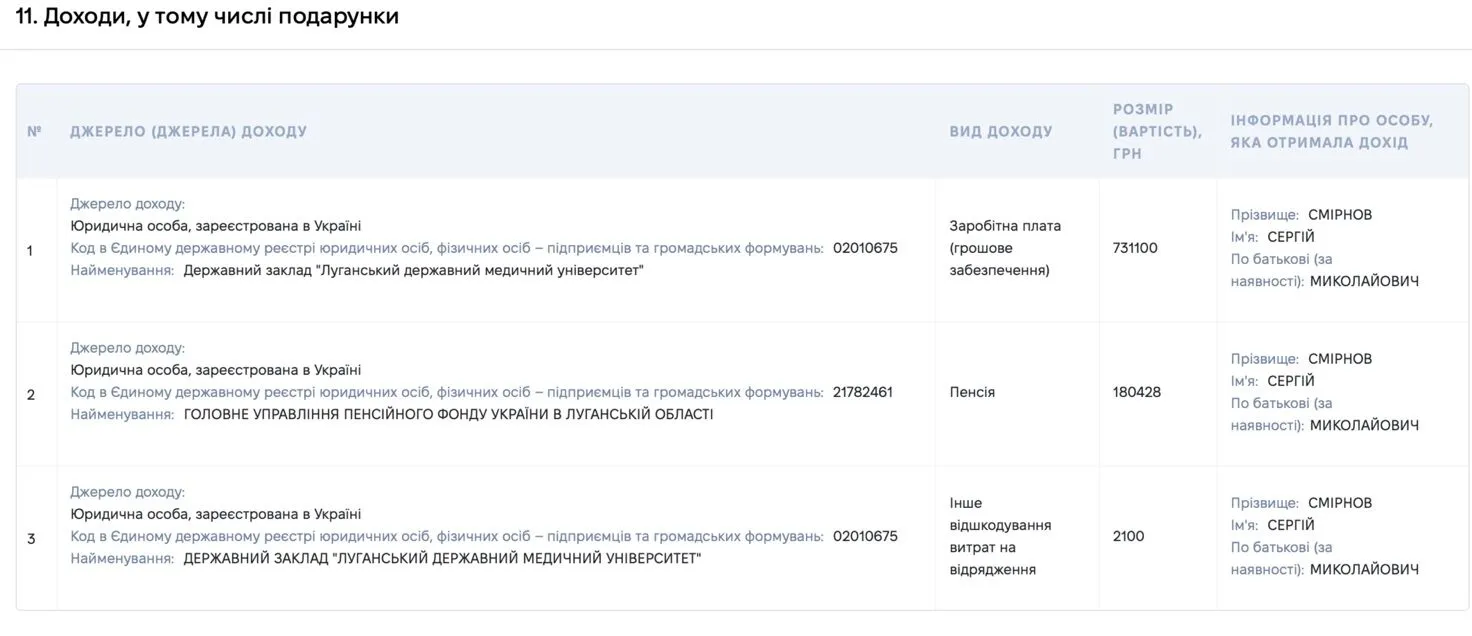Click "Джерело доходу:" label in row 2

pyautogui.click(x=128, y=348)
